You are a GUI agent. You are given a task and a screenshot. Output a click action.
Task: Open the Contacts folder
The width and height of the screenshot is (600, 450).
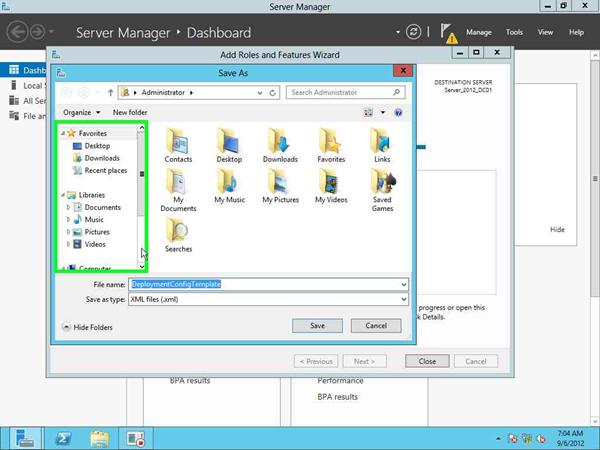[x=178, y=146]
